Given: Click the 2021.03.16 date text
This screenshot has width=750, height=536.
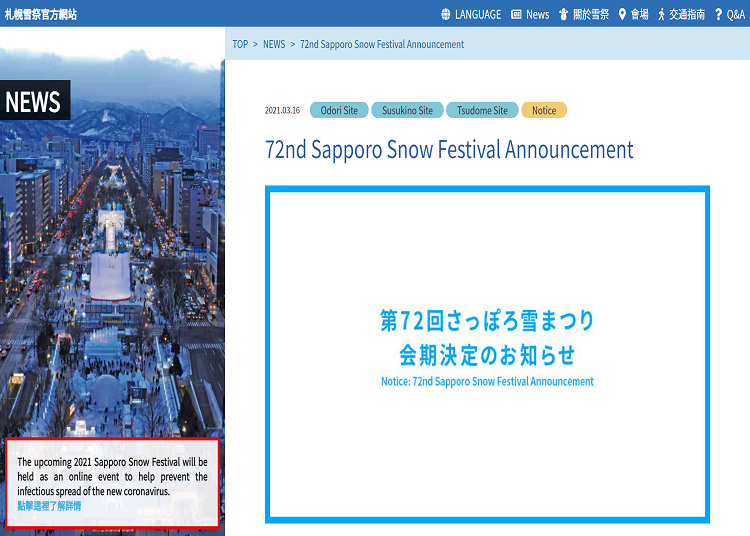Looking at the screenshot, I should pos(282,110).
